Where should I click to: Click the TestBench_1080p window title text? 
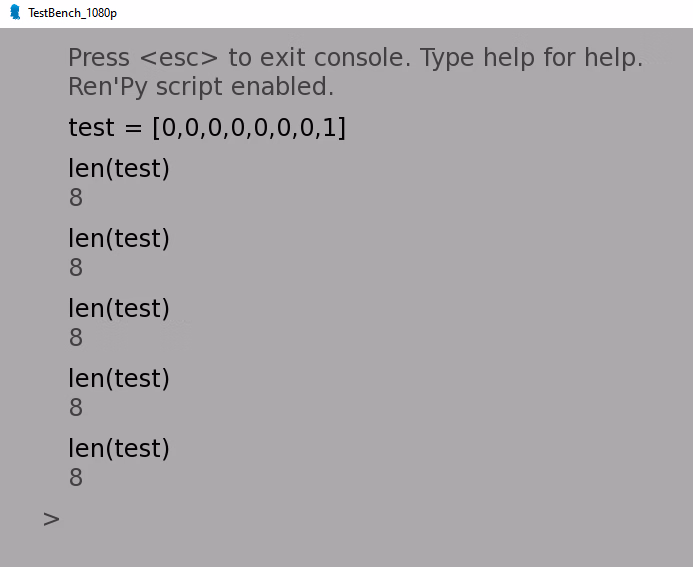click(x=72, y=13)
